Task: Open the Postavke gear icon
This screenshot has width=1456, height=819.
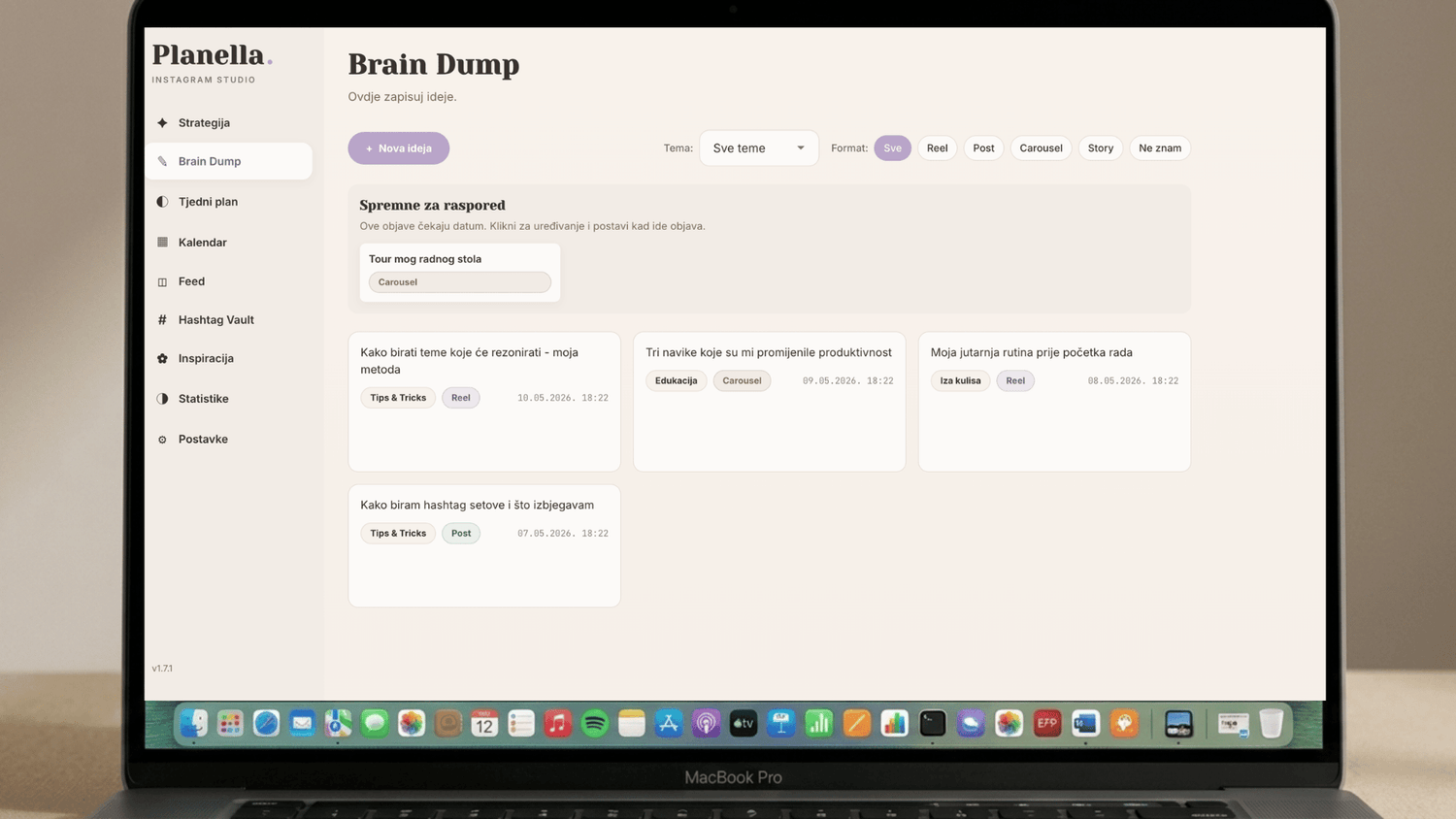Action: coord(162,440)
